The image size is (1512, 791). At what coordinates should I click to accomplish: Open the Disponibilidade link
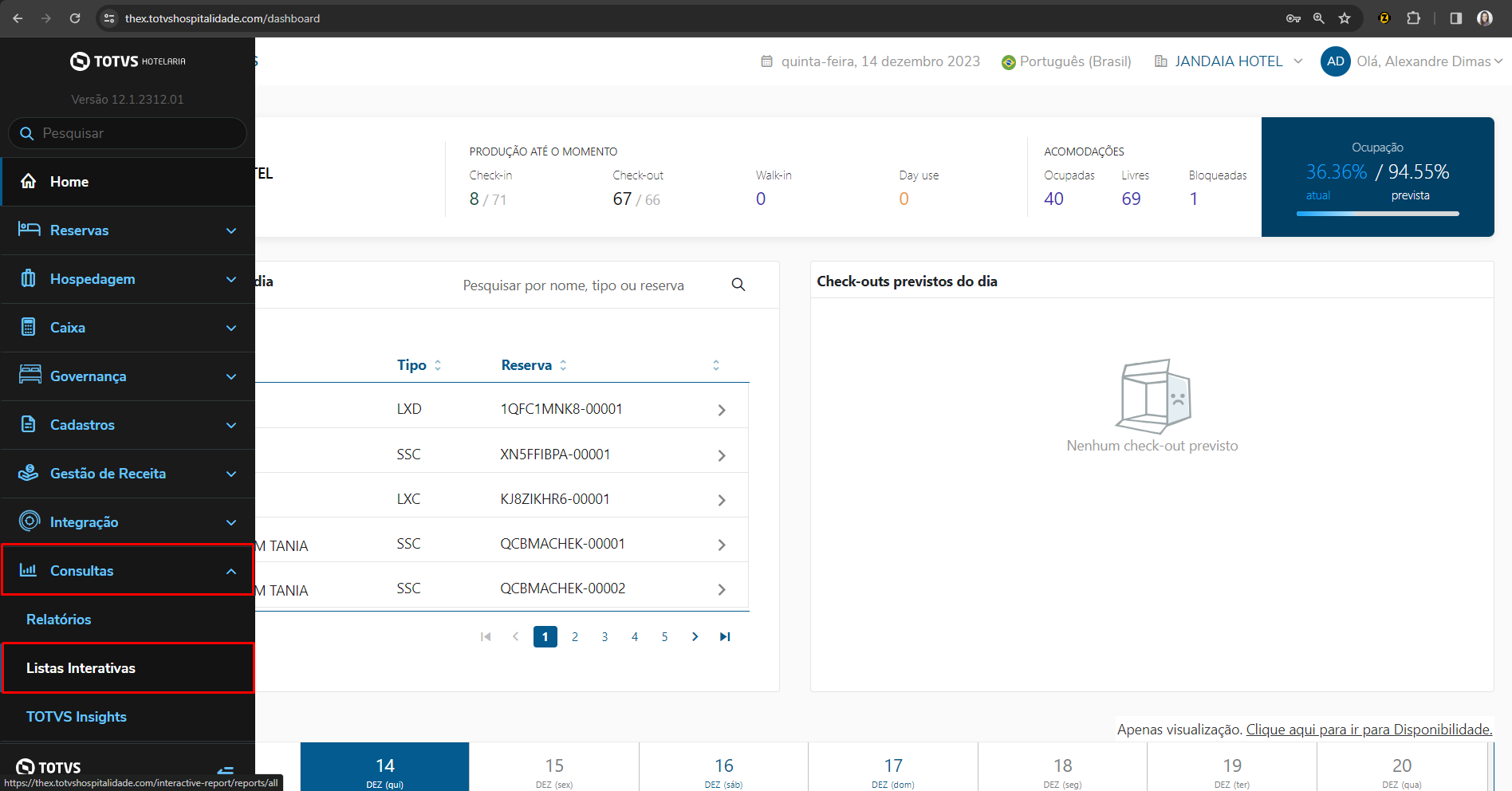click(x=1368, y=729)
